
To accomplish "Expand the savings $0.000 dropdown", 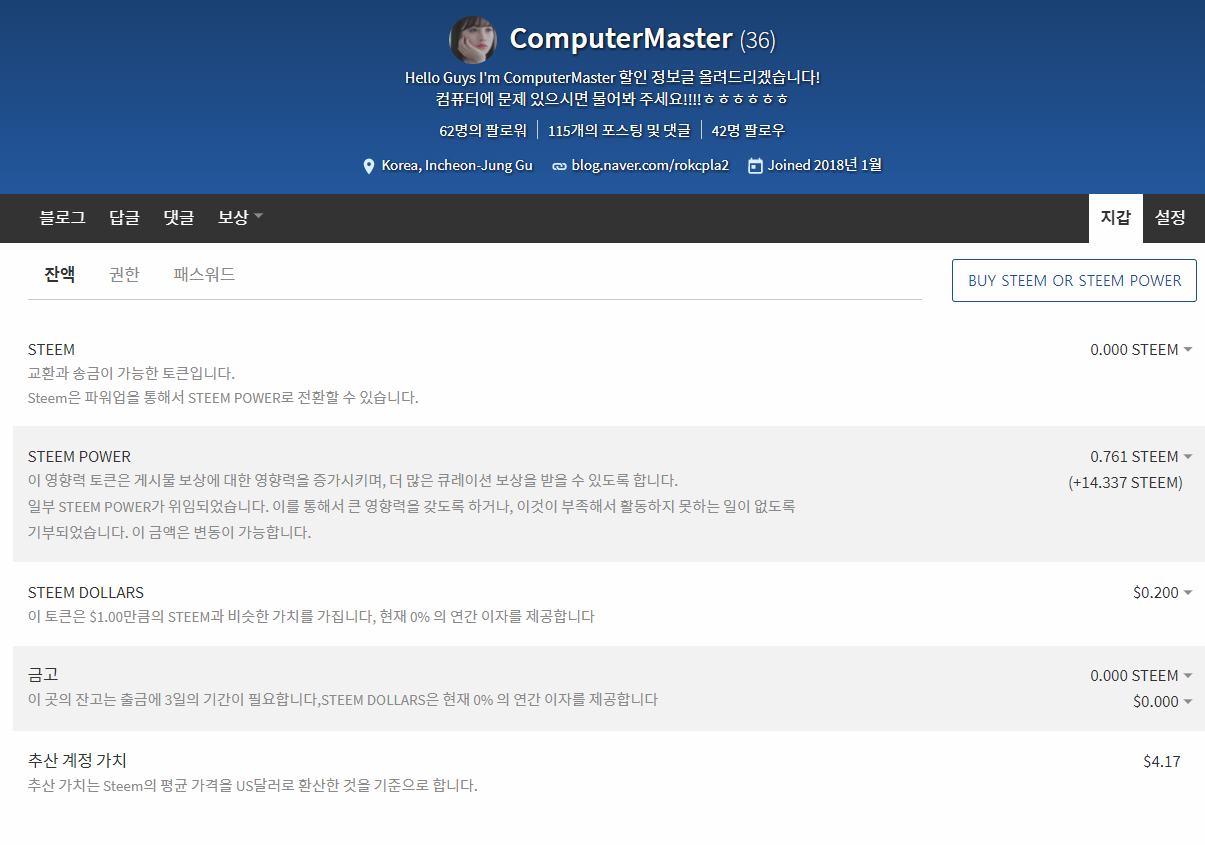I will coord(1162,702).
